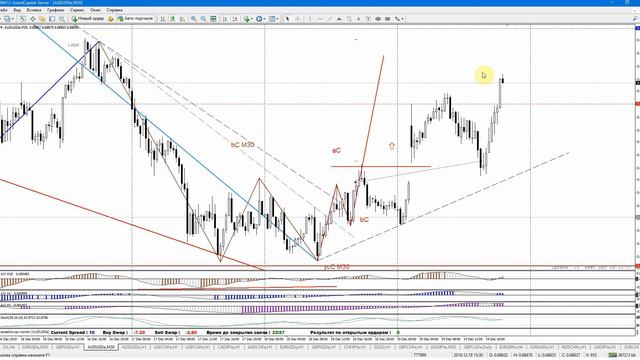Open the chart Templates icon
Image resolution: width=640 pixels, height=360 pixels.
click(x=272, y=19)
